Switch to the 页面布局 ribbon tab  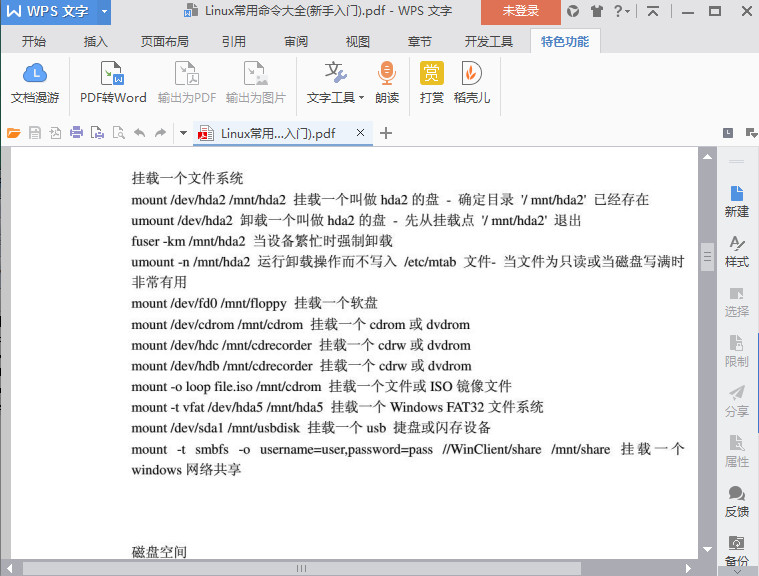pos(165,42)
